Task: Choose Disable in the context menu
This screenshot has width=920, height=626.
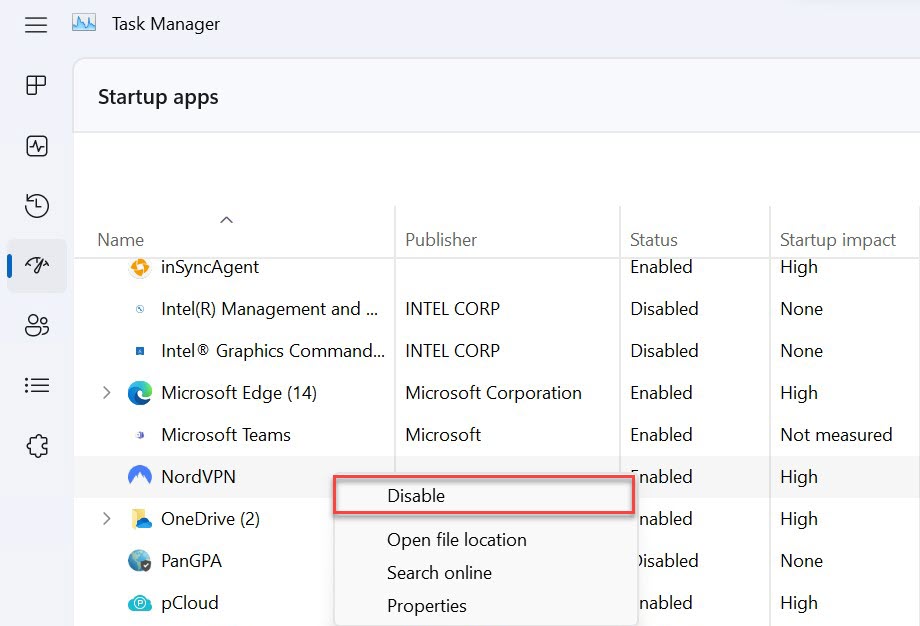Action: 484,496
